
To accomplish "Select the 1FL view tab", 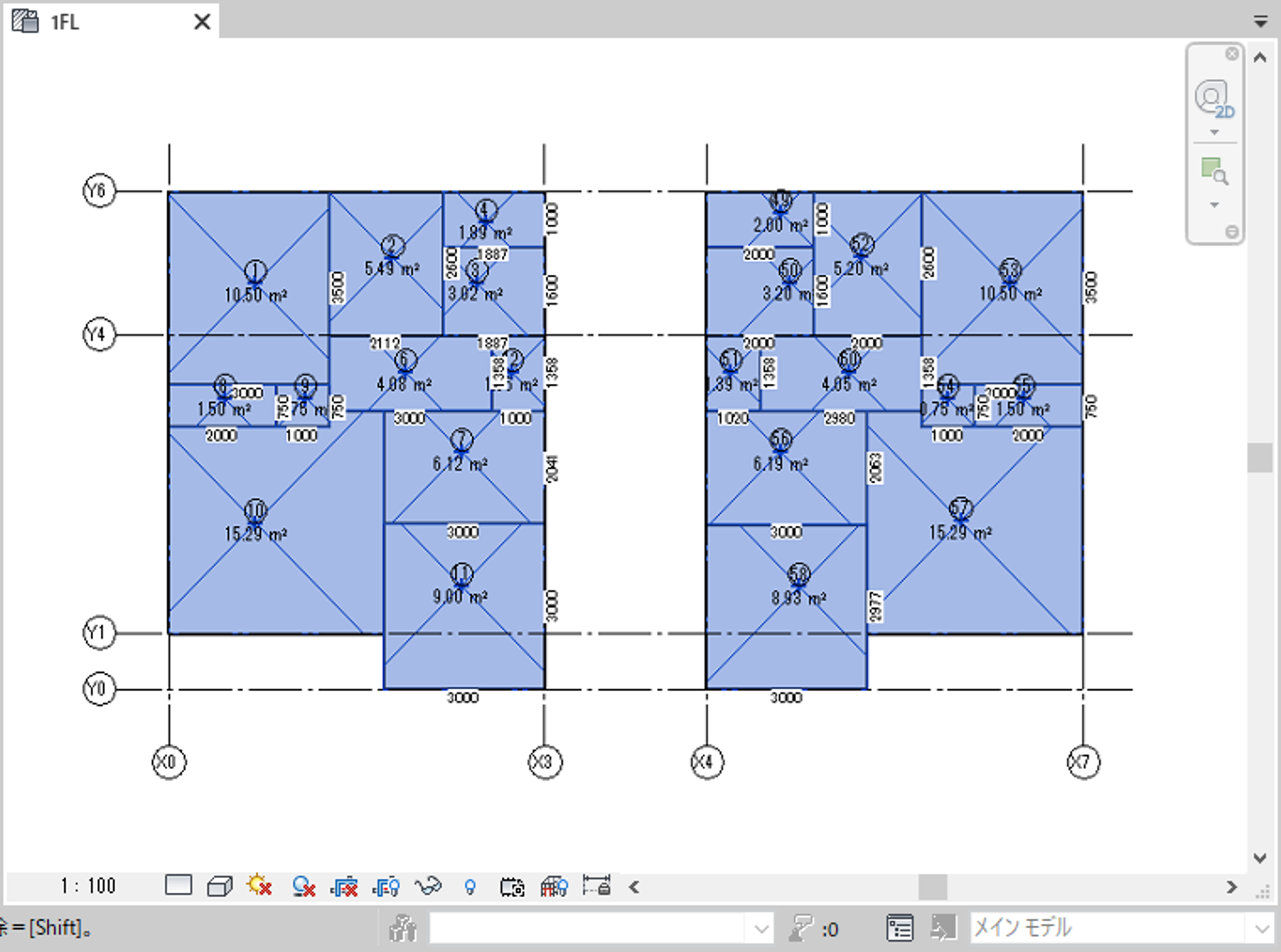I will (x=64, y=22).
